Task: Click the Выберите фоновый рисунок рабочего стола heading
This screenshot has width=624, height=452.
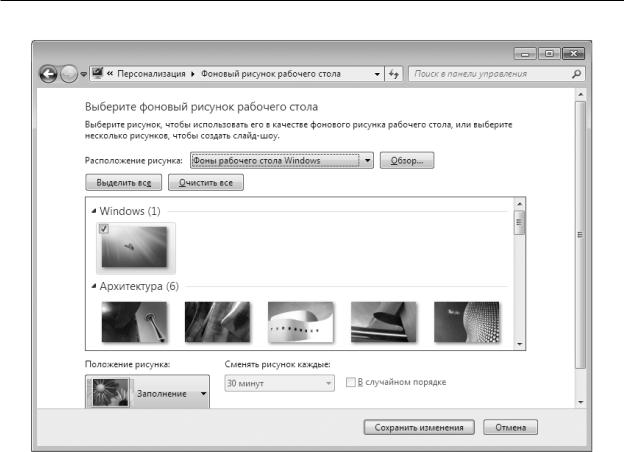Action: click(201, 107)
